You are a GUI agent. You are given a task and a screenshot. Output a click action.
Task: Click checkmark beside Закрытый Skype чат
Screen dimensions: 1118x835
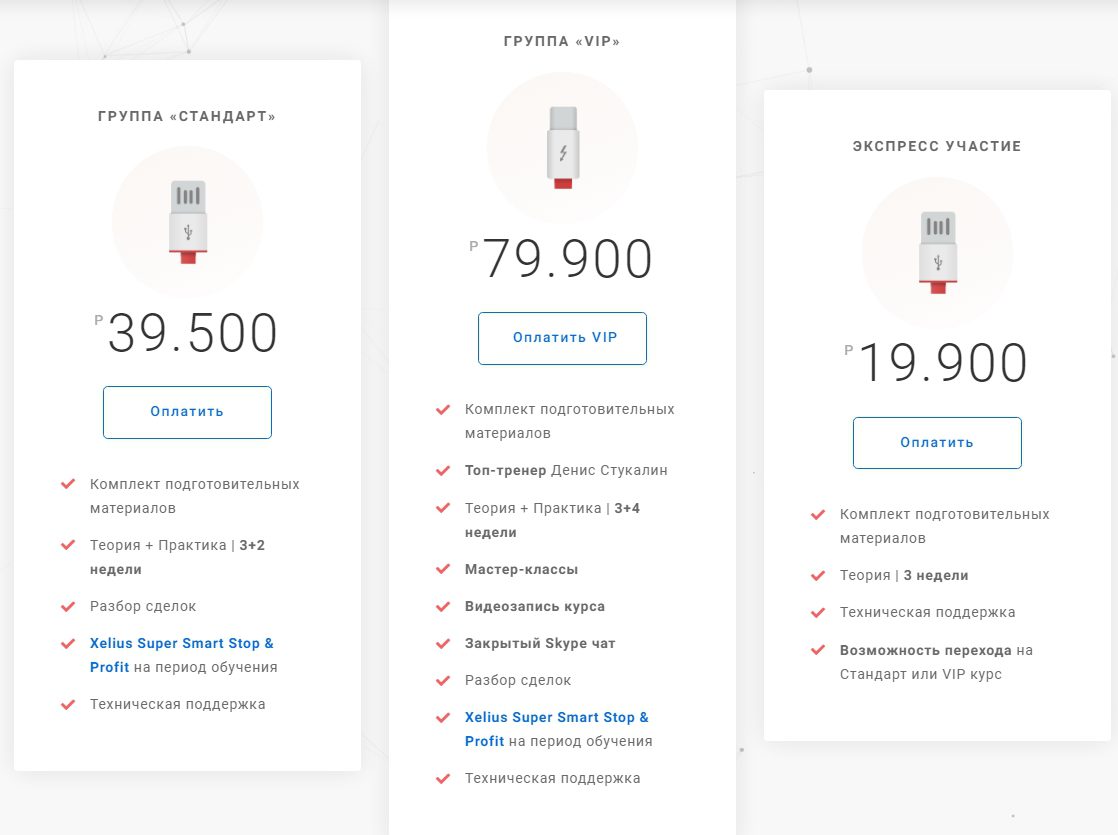click(x=443, y=643)
